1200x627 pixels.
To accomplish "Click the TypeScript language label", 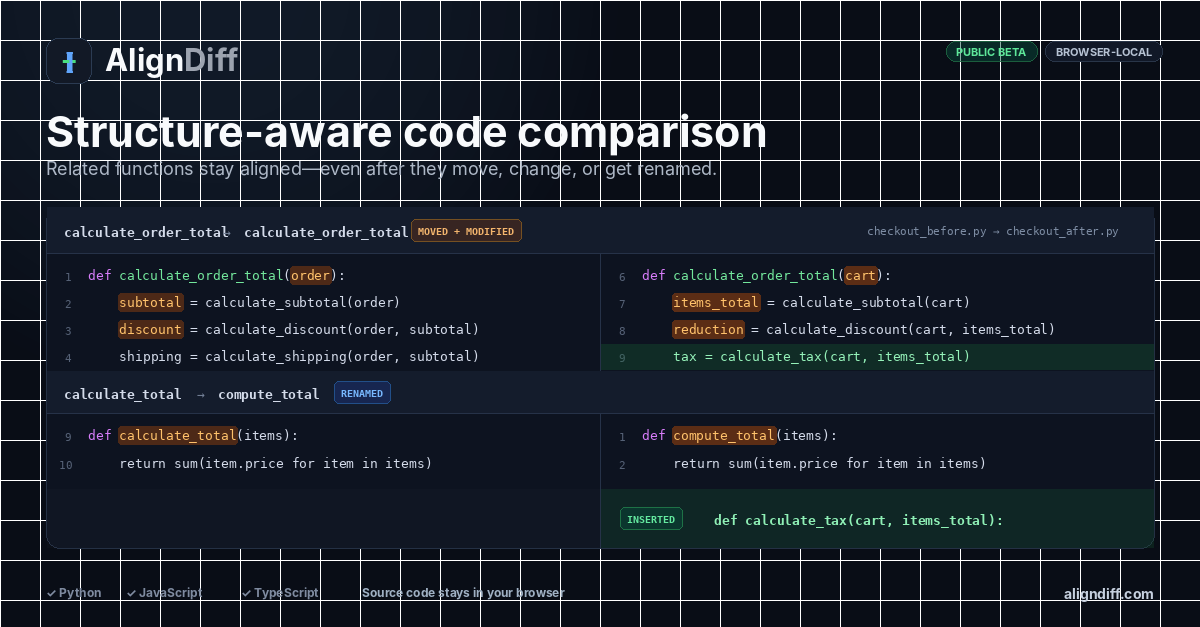I will 286,593.
